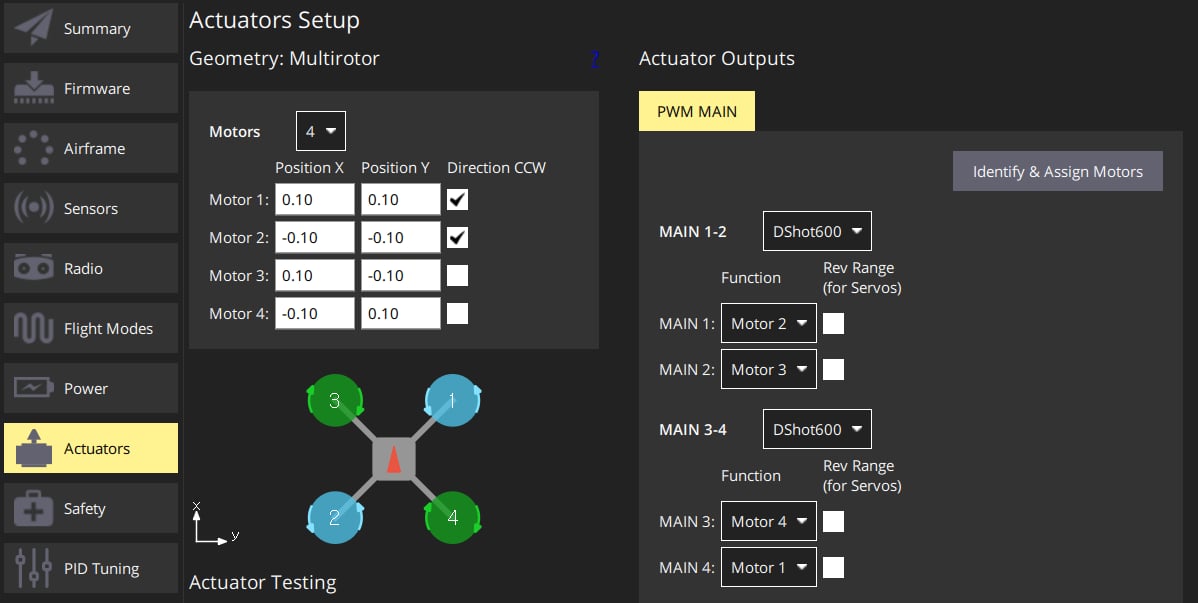The height and width of the screenshot is (603, 1198).
Task: Click the Firmware download icon in sidebar
Action: (34, 89)
